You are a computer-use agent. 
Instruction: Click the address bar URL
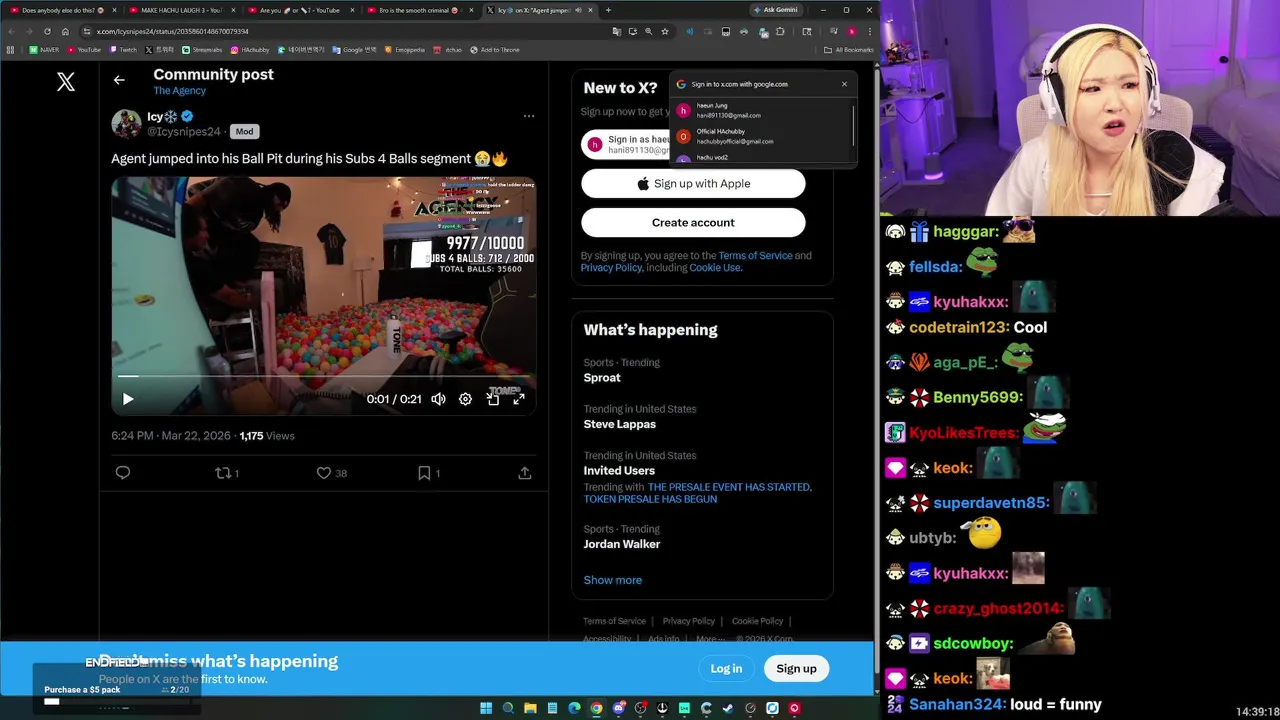tap(172, 31)
